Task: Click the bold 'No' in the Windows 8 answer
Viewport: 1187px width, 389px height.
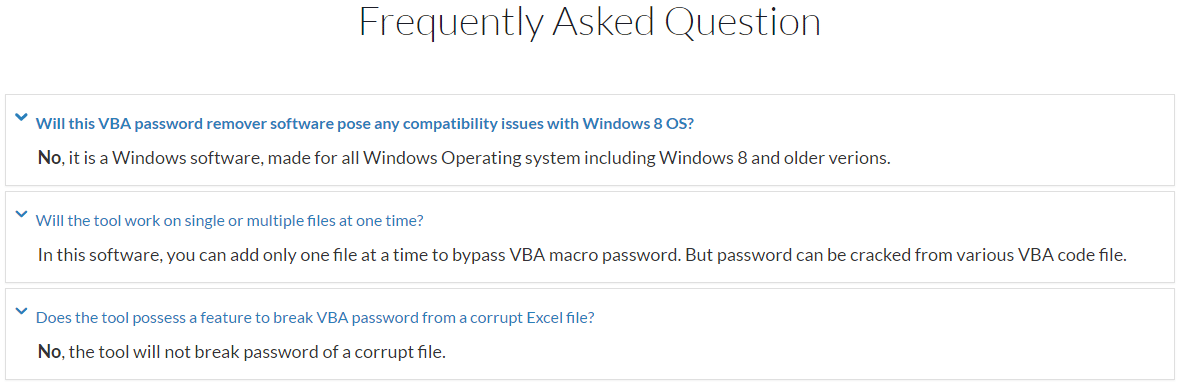Action: [48, 158]
